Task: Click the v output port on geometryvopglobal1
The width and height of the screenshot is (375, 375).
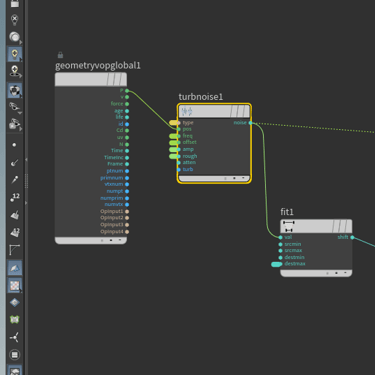Action: tap(127, 97)
